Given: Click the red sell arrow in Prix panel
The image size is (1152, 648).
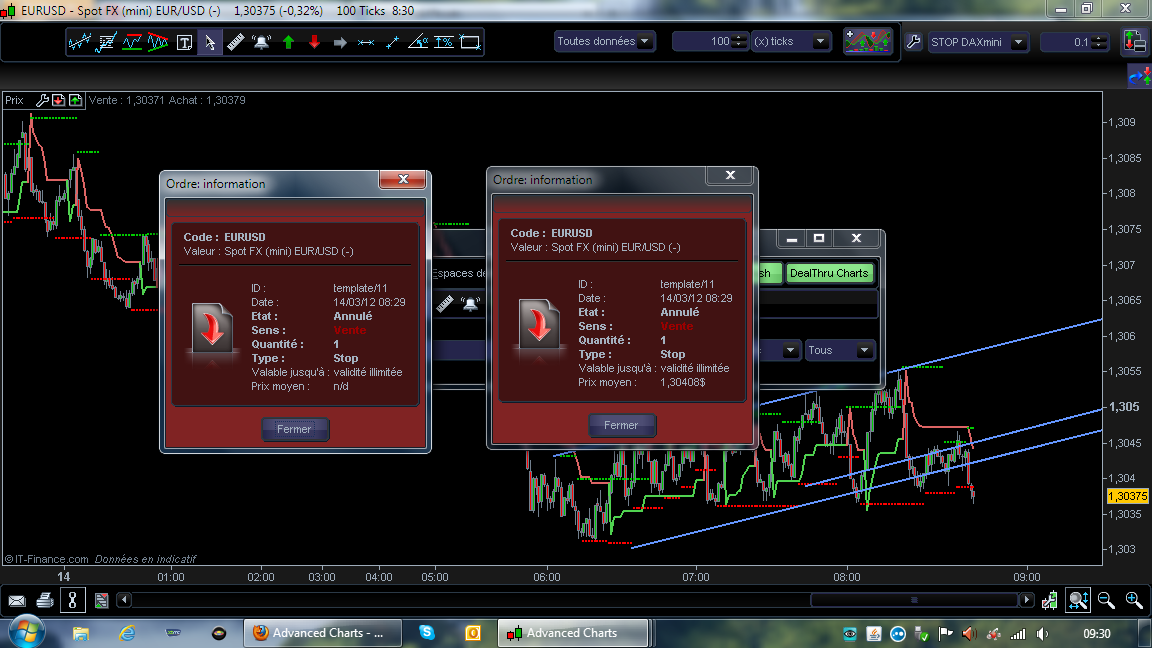Looking at the screenshot, I should pos(58,100).
